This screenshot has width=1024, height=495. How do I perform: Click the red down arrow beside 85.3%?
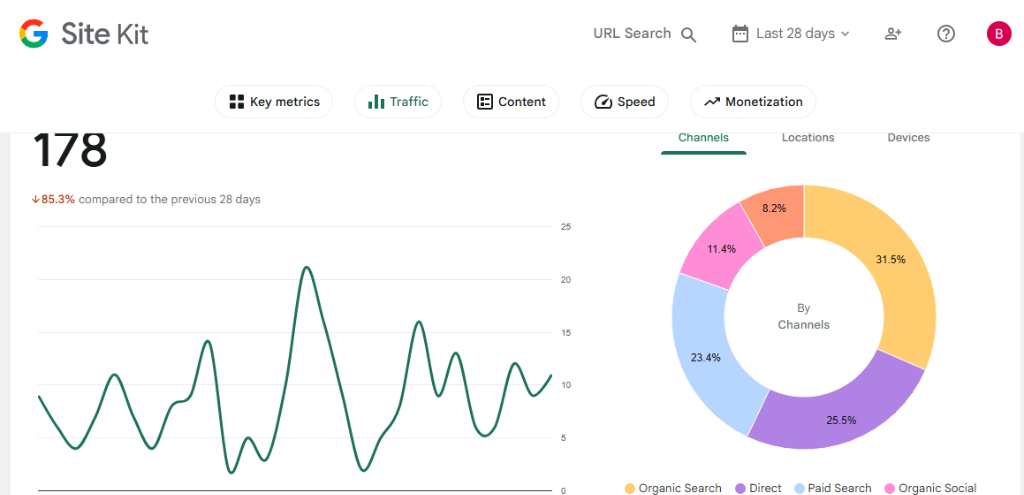[36, 200]
